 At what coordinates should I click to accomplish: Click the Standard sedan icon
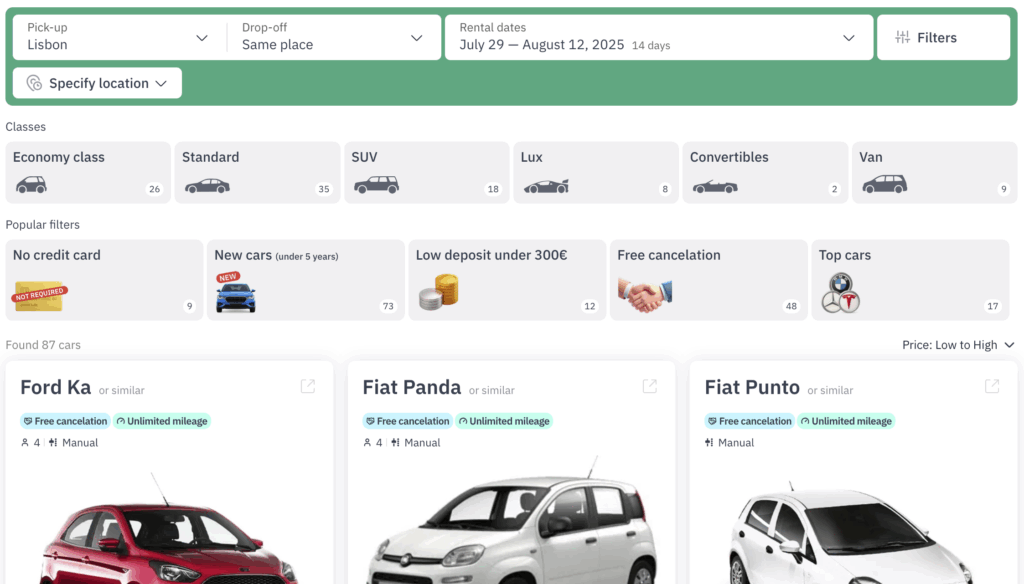point(207,186)
